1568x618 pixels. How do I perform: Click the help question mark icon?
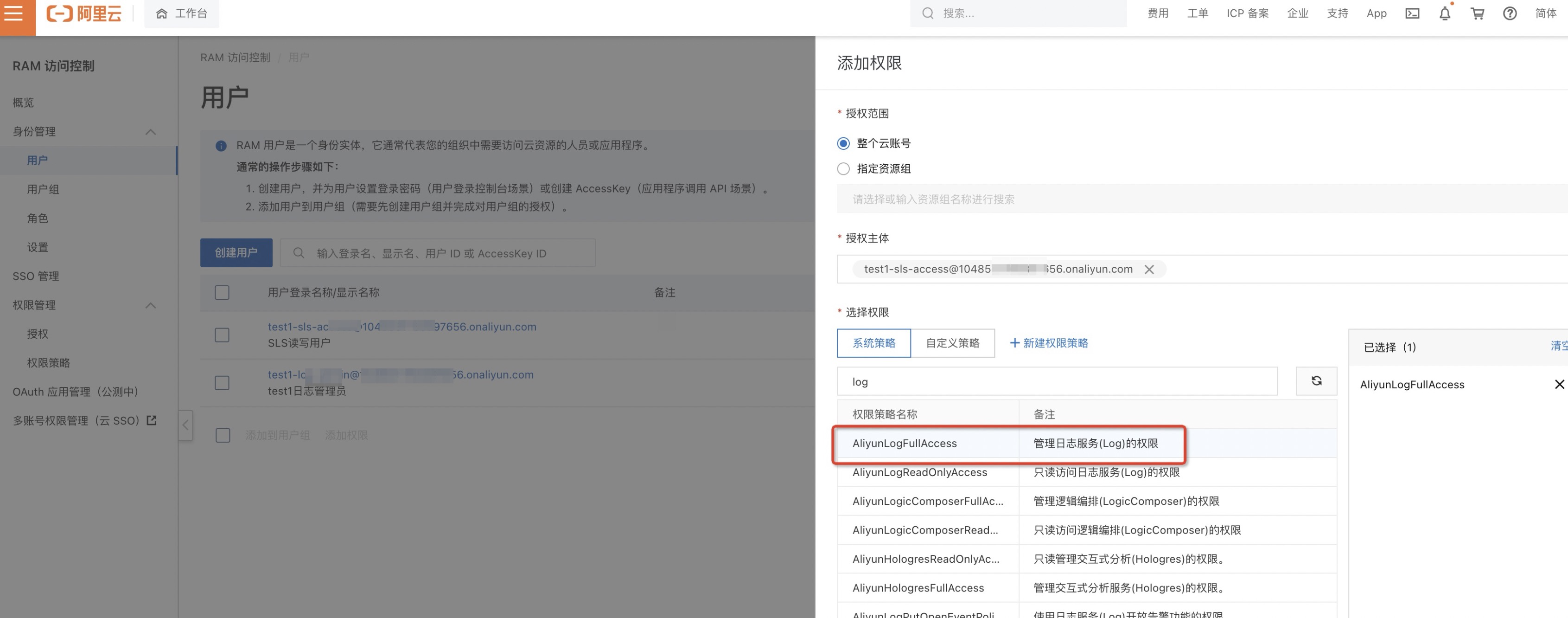pyautogui.click(x=1510, y=13)
